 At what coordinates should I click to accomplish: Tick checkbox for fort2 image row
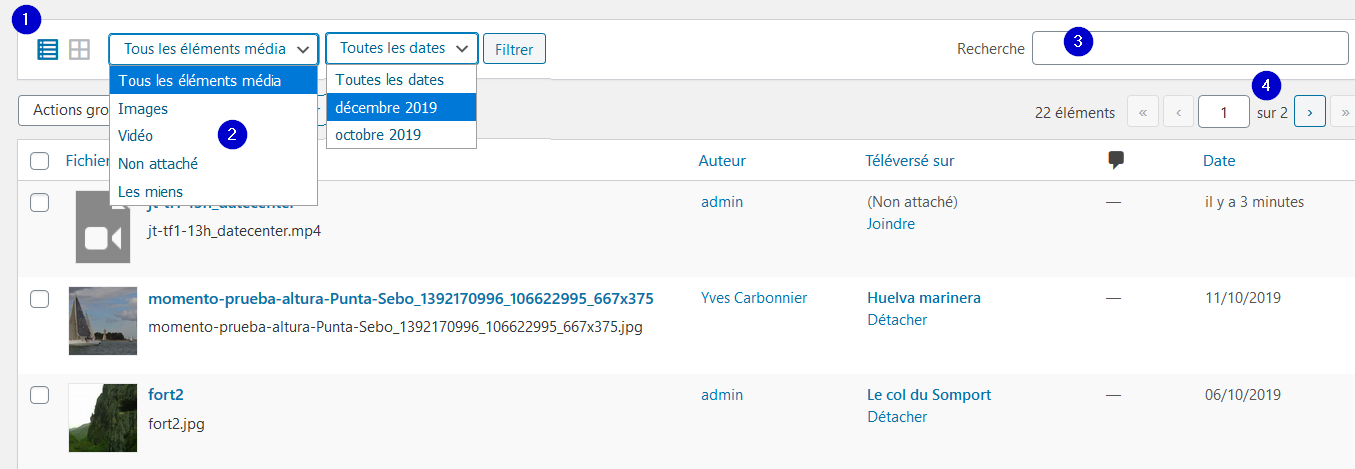click(40, 395)
